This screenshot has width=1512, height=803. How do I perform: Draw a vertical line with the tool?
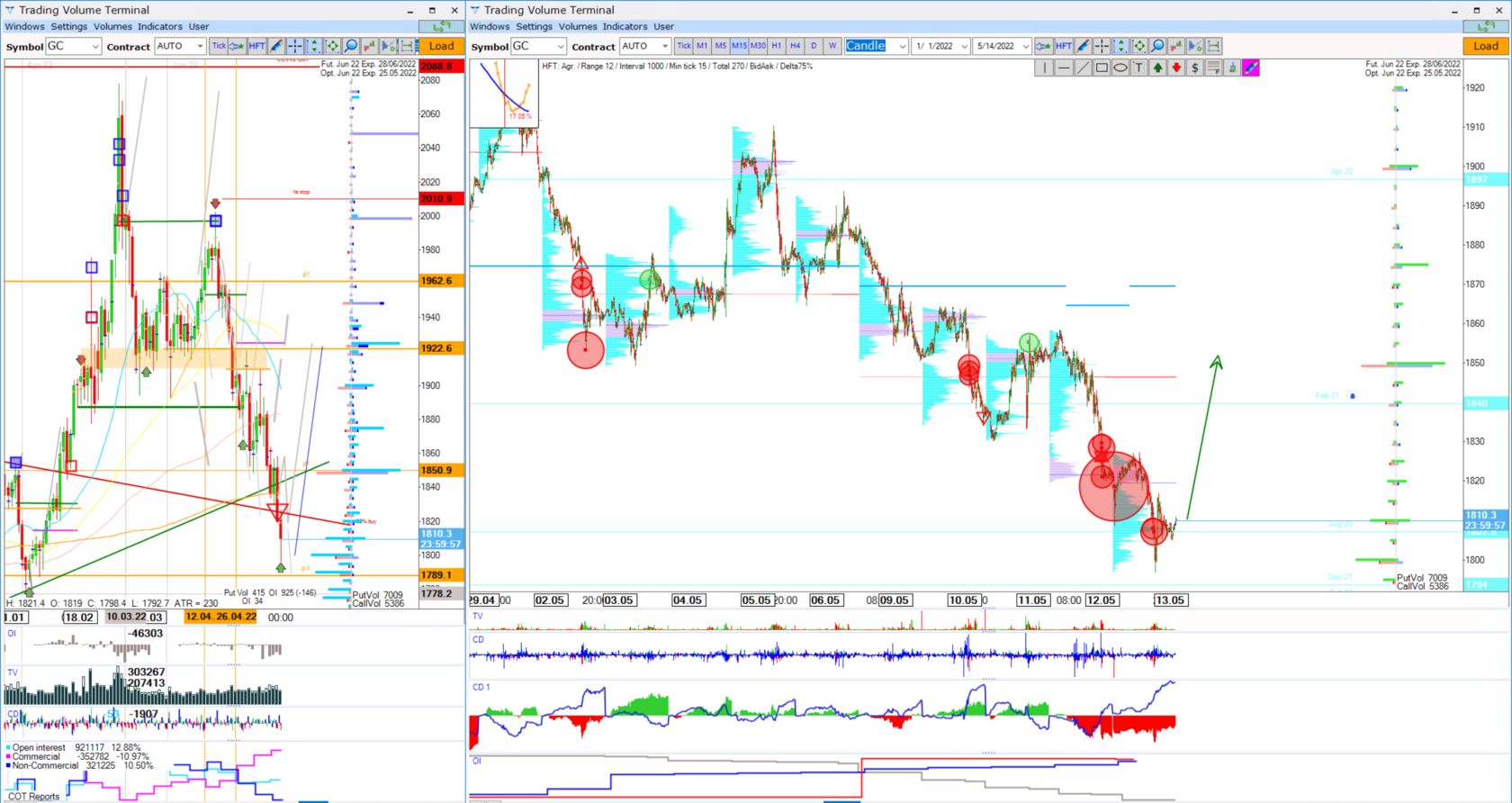coord(1044,68)
